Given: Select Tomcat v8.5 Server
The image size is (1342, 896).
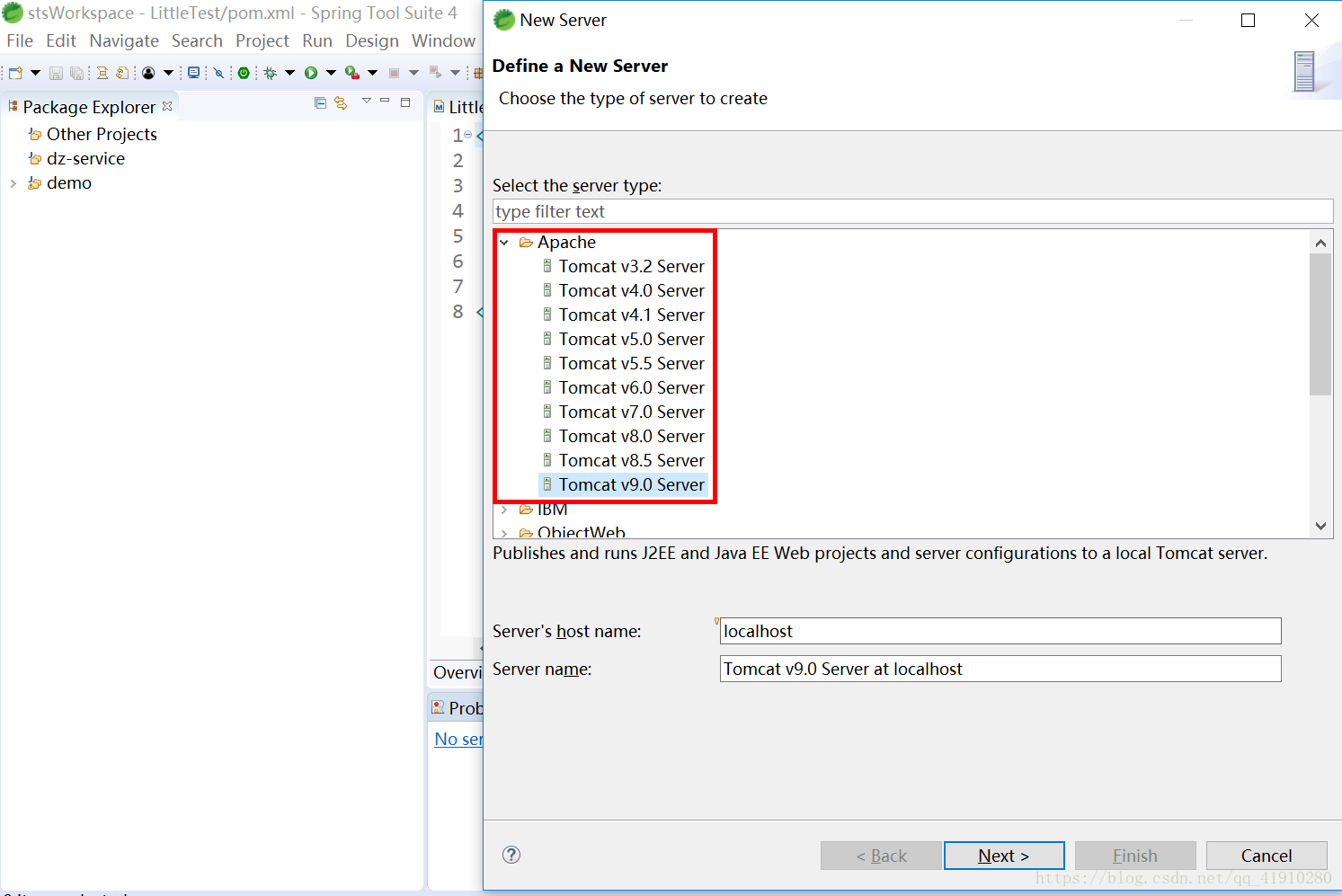Looking at the screenshot, I should (x=631, y=460).
